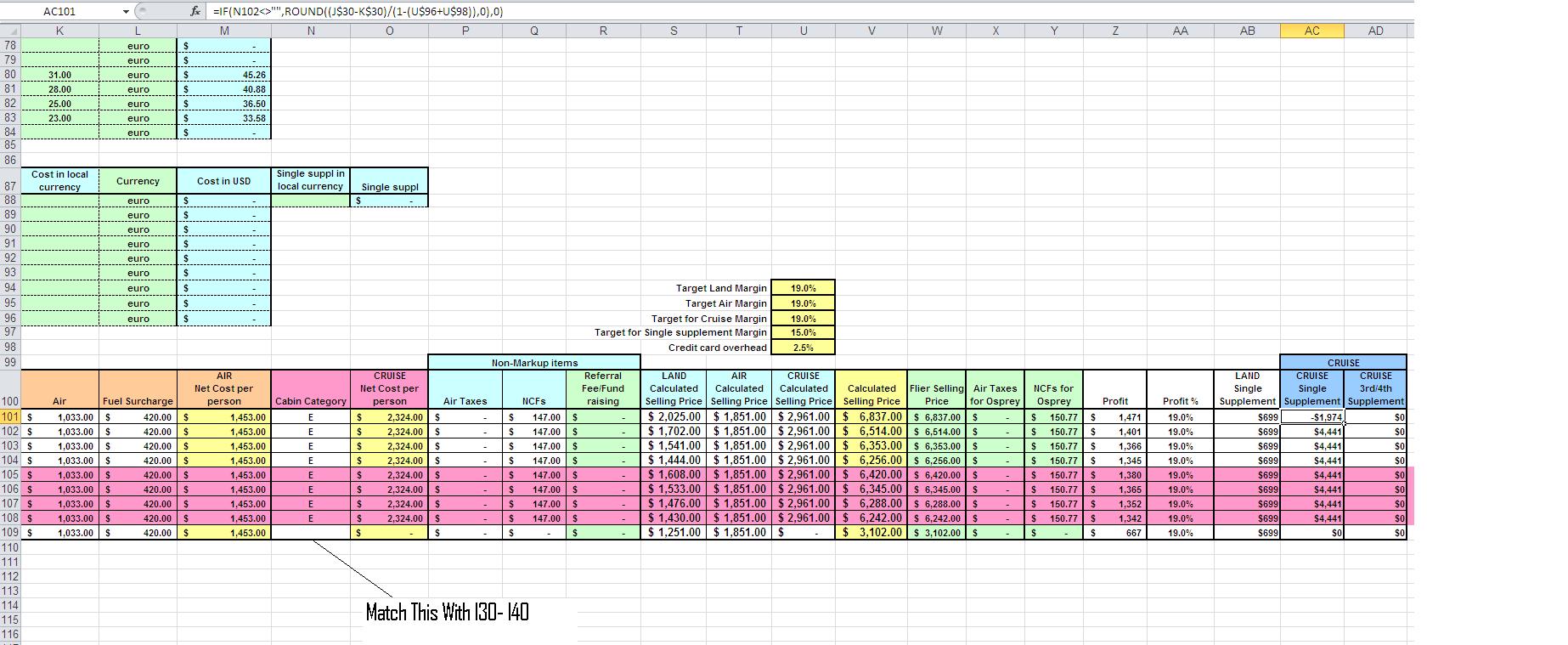Click the Profit % header cell
This screenshot has width=1568, height=645.
point(1180,389)
